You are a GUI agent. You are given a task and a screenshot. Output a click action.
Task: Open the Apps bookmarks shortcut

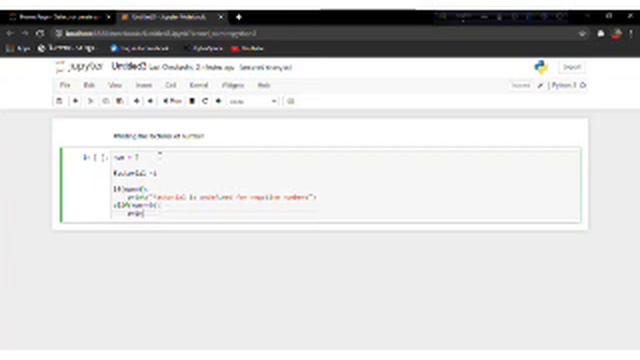click(x=18, y=49)
